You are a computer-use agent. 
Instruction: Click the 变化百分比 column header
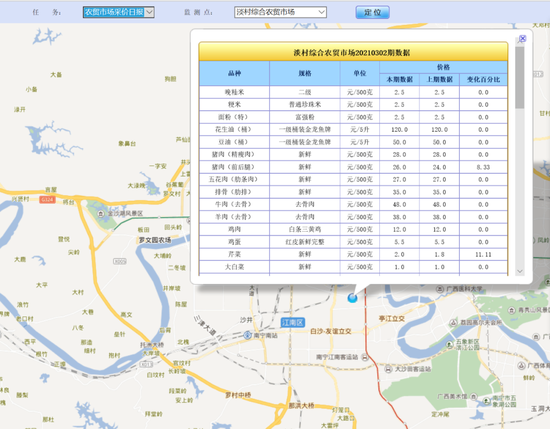pos(483,80)
